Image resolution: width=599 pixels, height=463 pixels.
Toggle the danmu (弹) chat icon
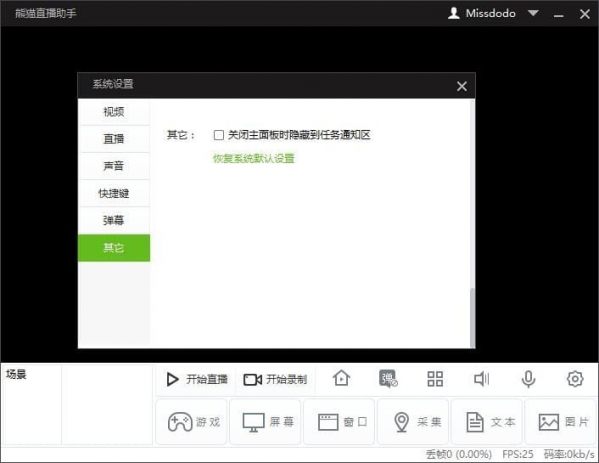(388, 379)
